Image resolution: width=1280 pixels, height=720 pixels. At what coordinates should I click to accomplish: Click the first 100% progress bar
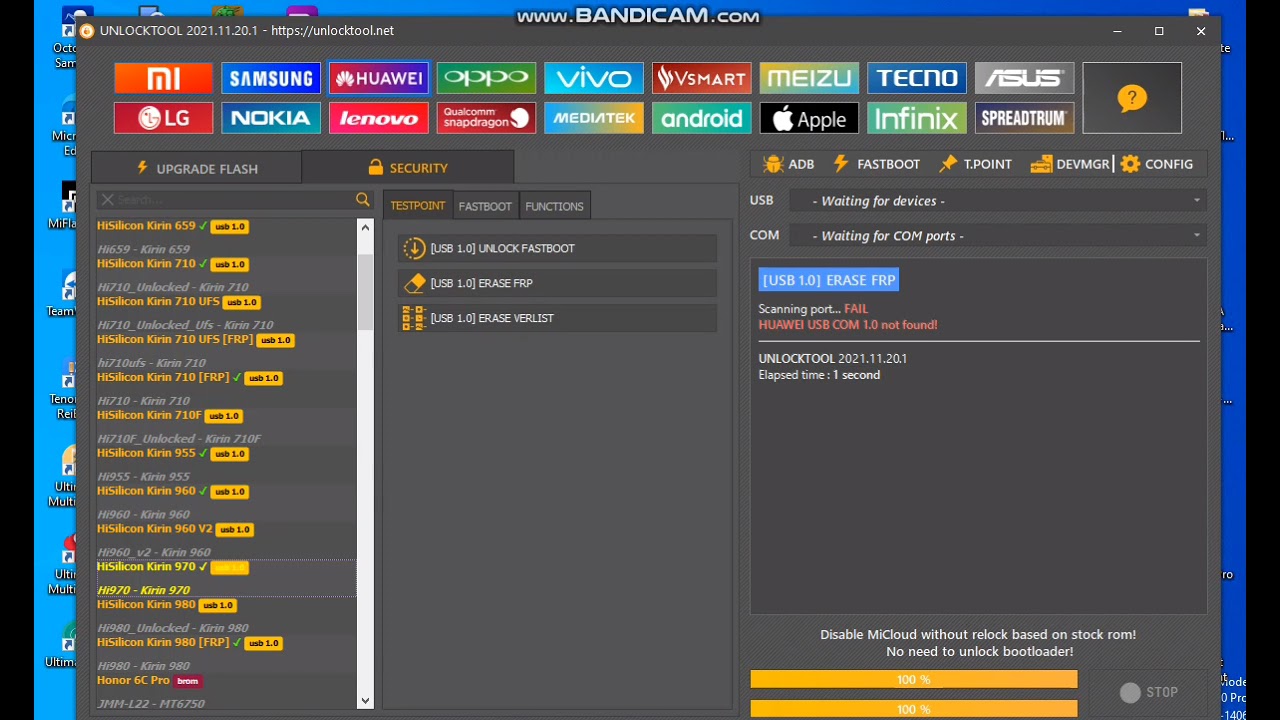click(914, 680)
